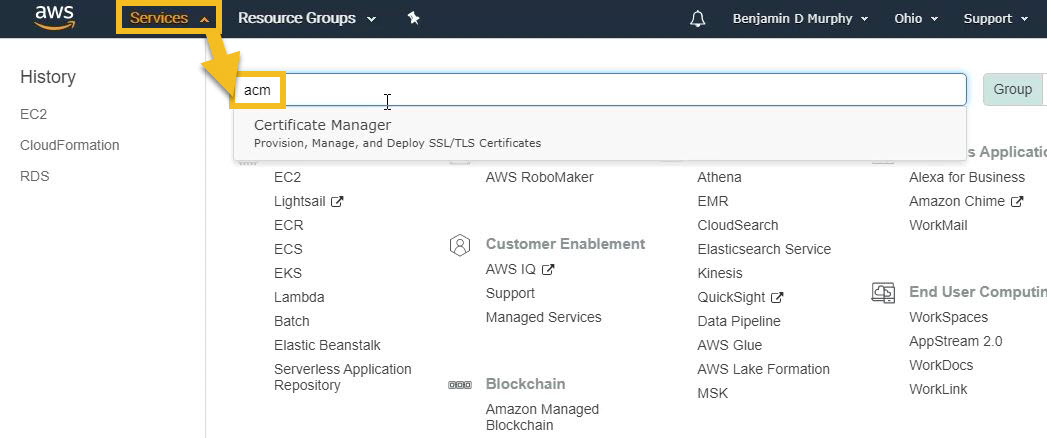
Task: Open the Benjamin D Murphy account menu
Action: (x=800, y=19)
